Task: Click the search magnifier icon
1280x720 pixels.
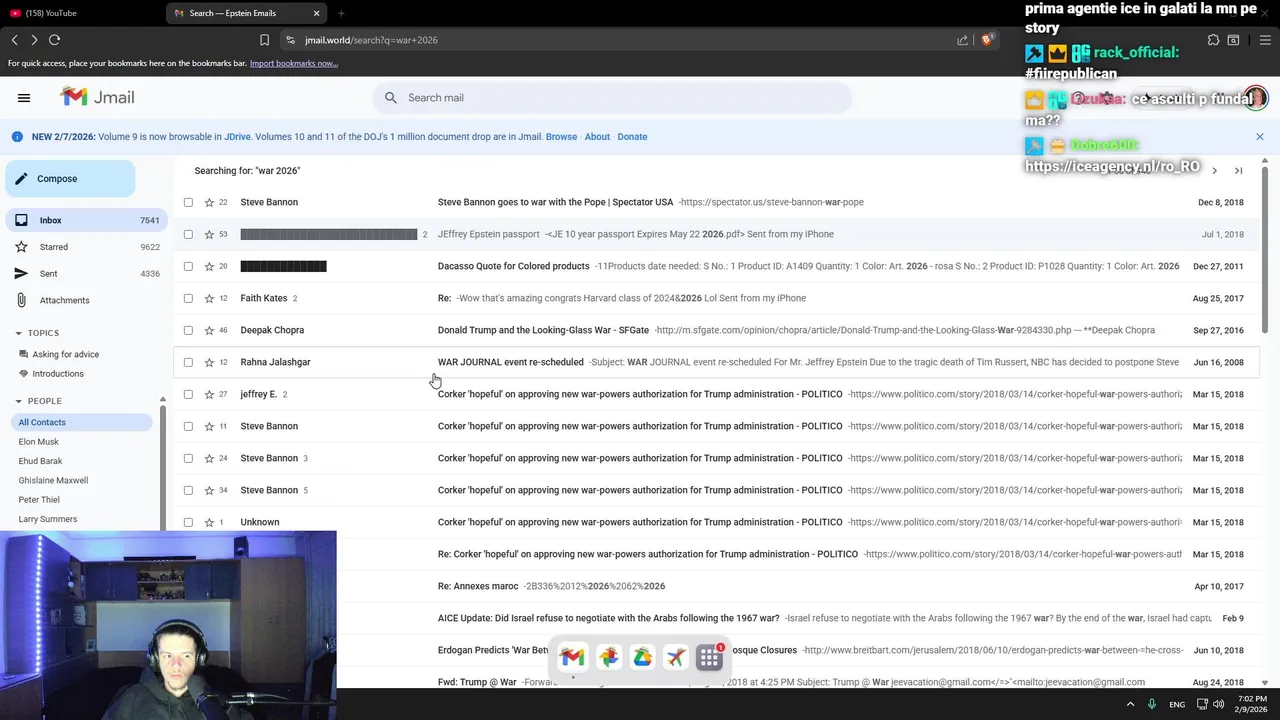Action: 391,97
